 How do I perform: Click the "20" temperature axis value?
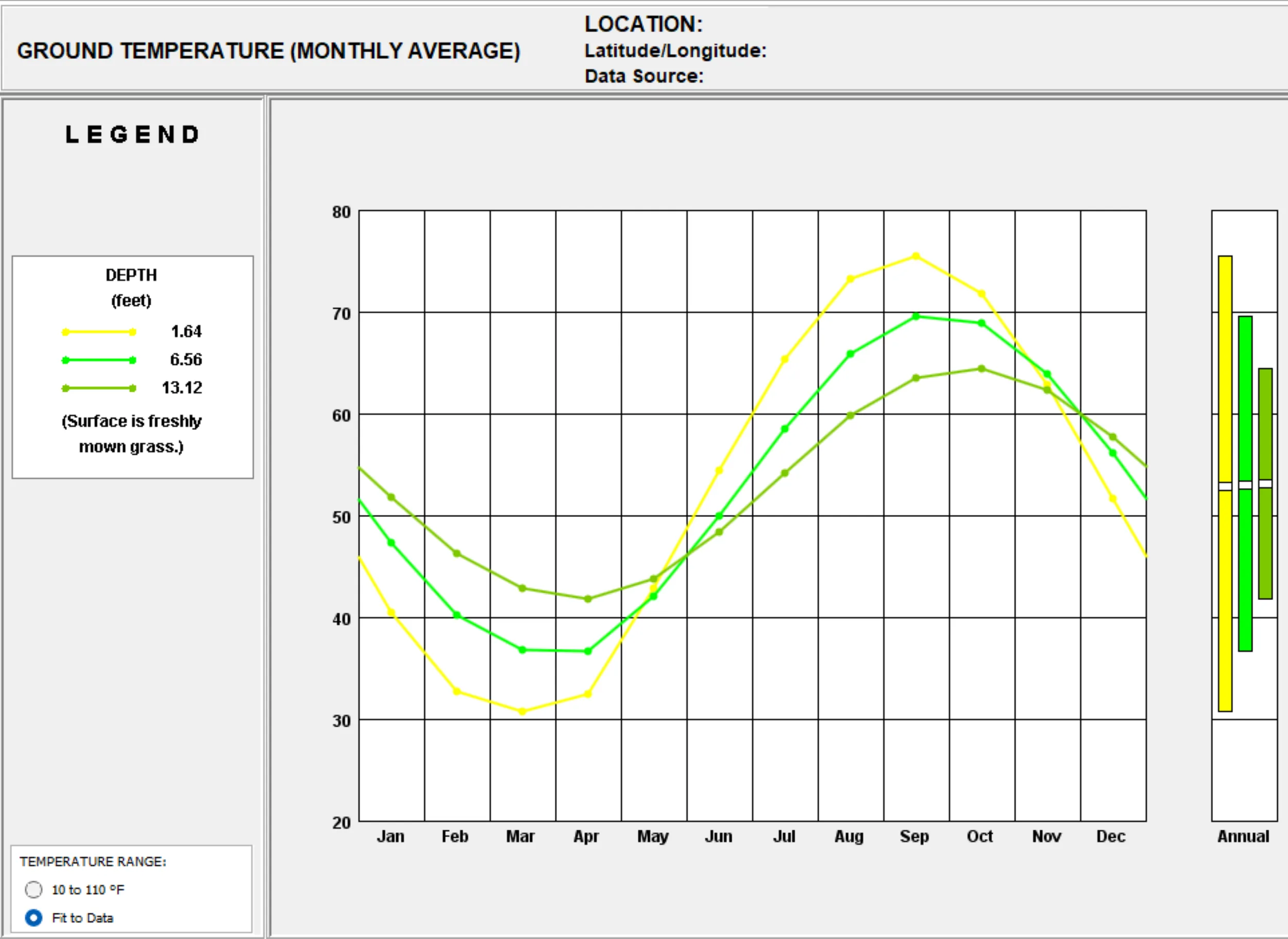[342, 823]
